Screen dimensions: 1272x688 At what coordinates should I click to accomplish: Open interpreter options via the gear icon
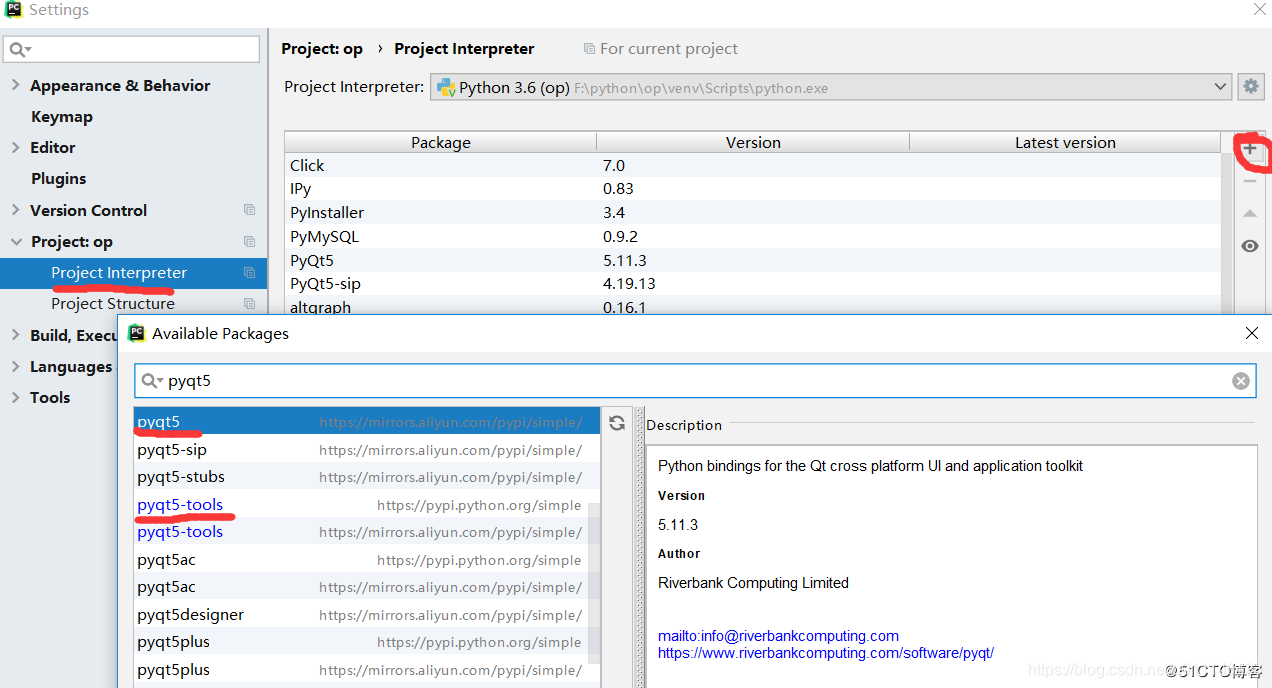click(1250, 86)
